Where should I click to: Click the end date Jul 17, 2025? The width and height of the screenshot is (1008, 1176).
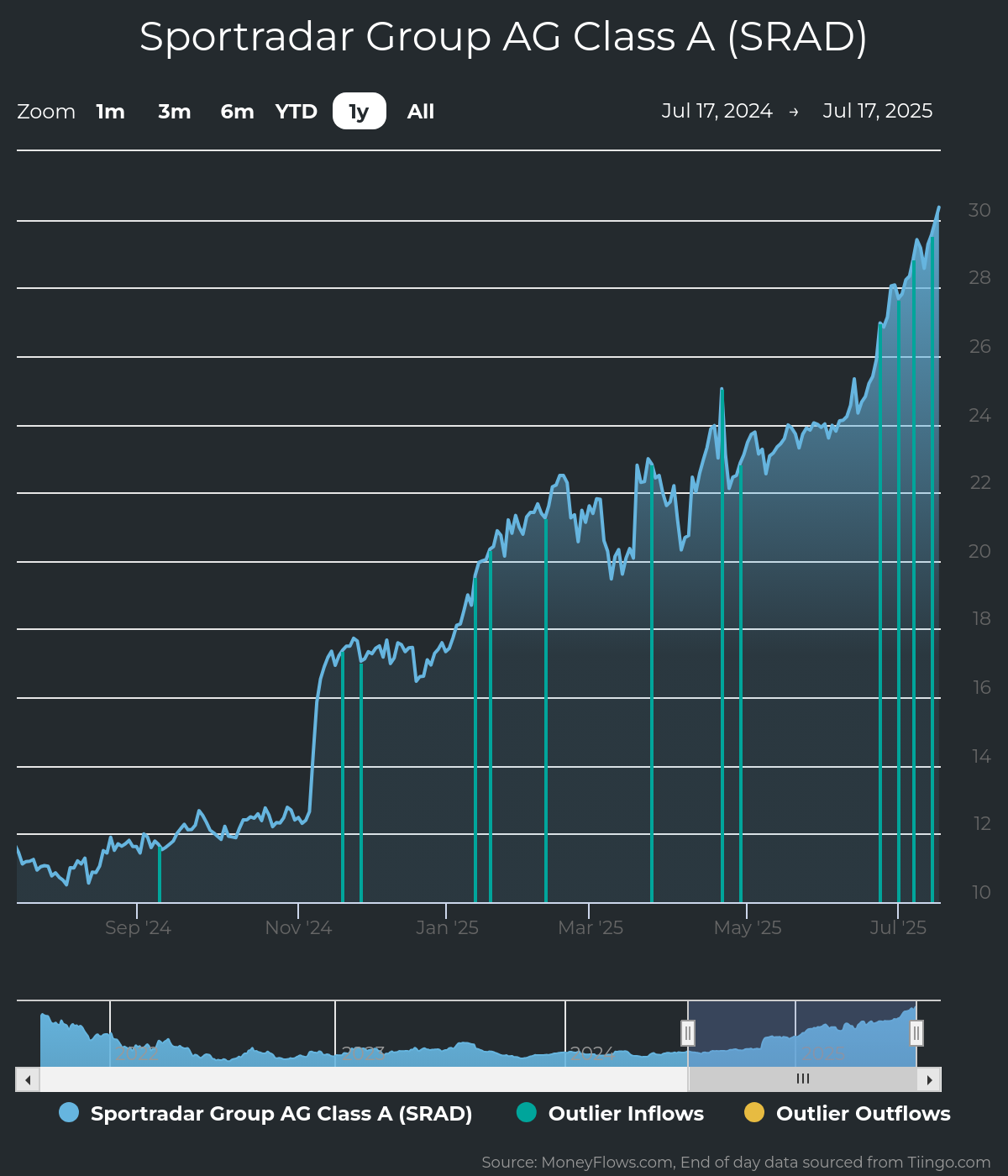878,111
